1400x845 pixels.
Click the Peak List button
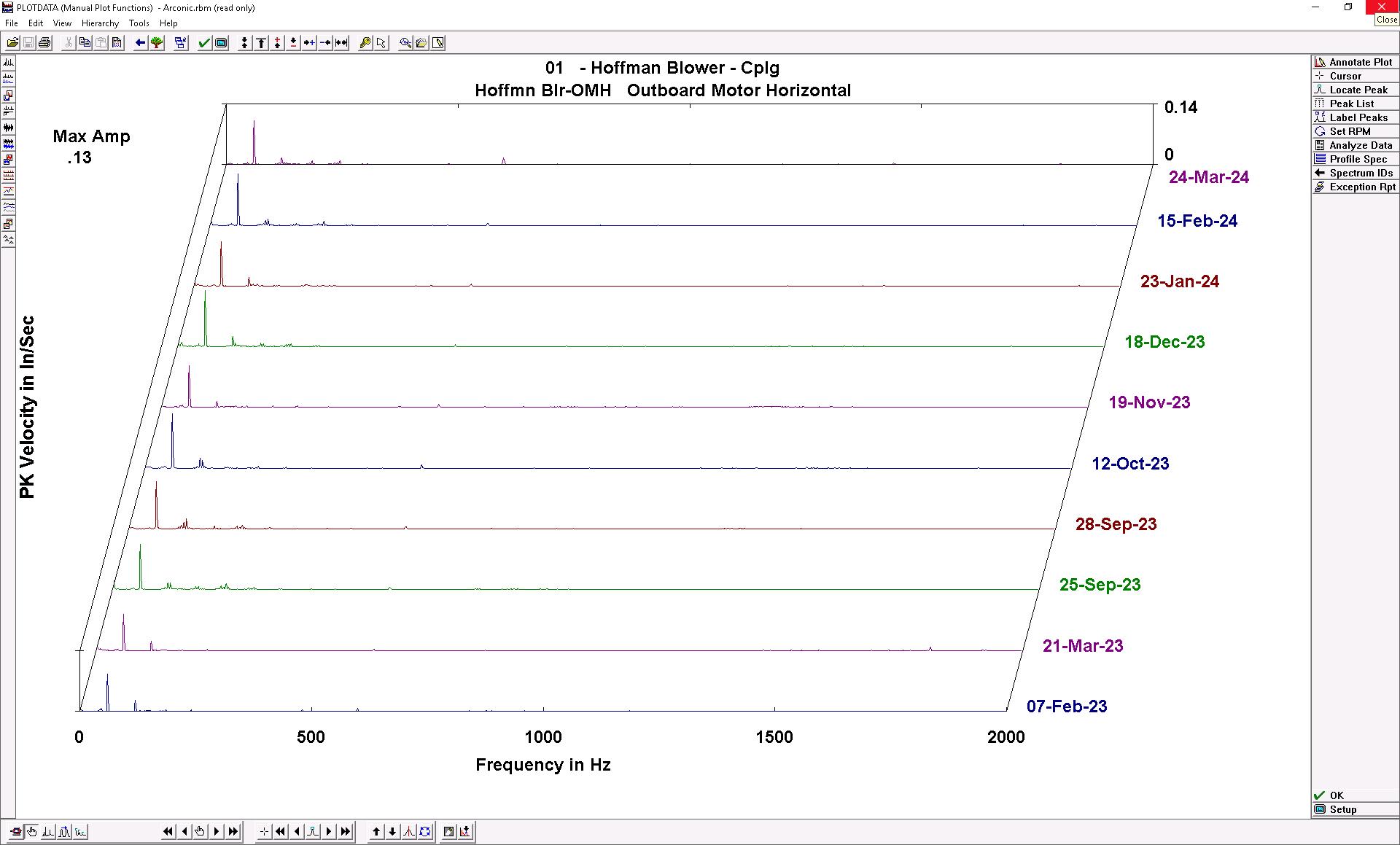point(1351,104)
